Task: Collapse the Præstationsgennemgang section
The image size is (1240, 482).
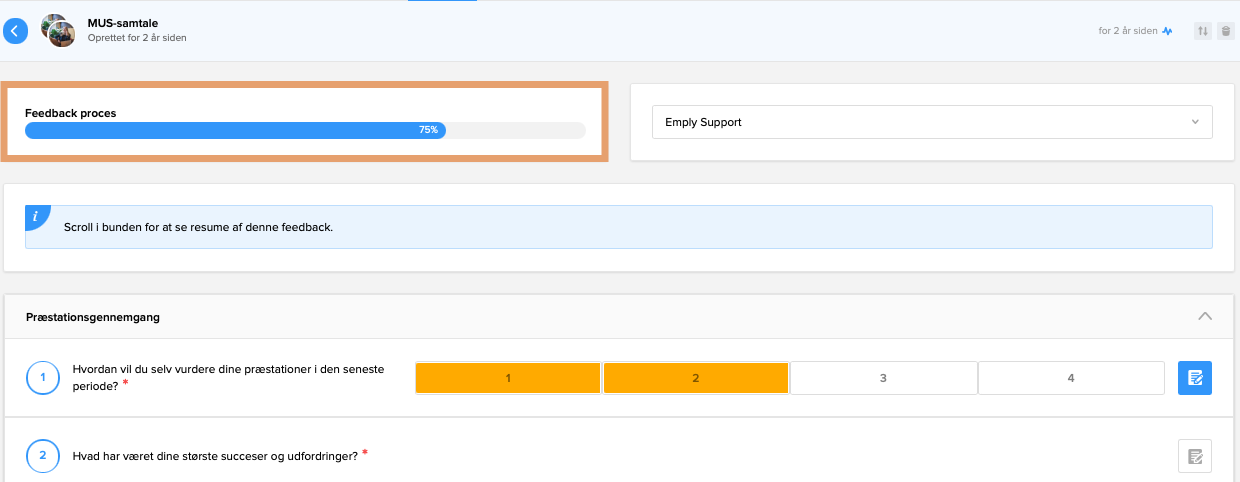Action: tap(1205, 316)
